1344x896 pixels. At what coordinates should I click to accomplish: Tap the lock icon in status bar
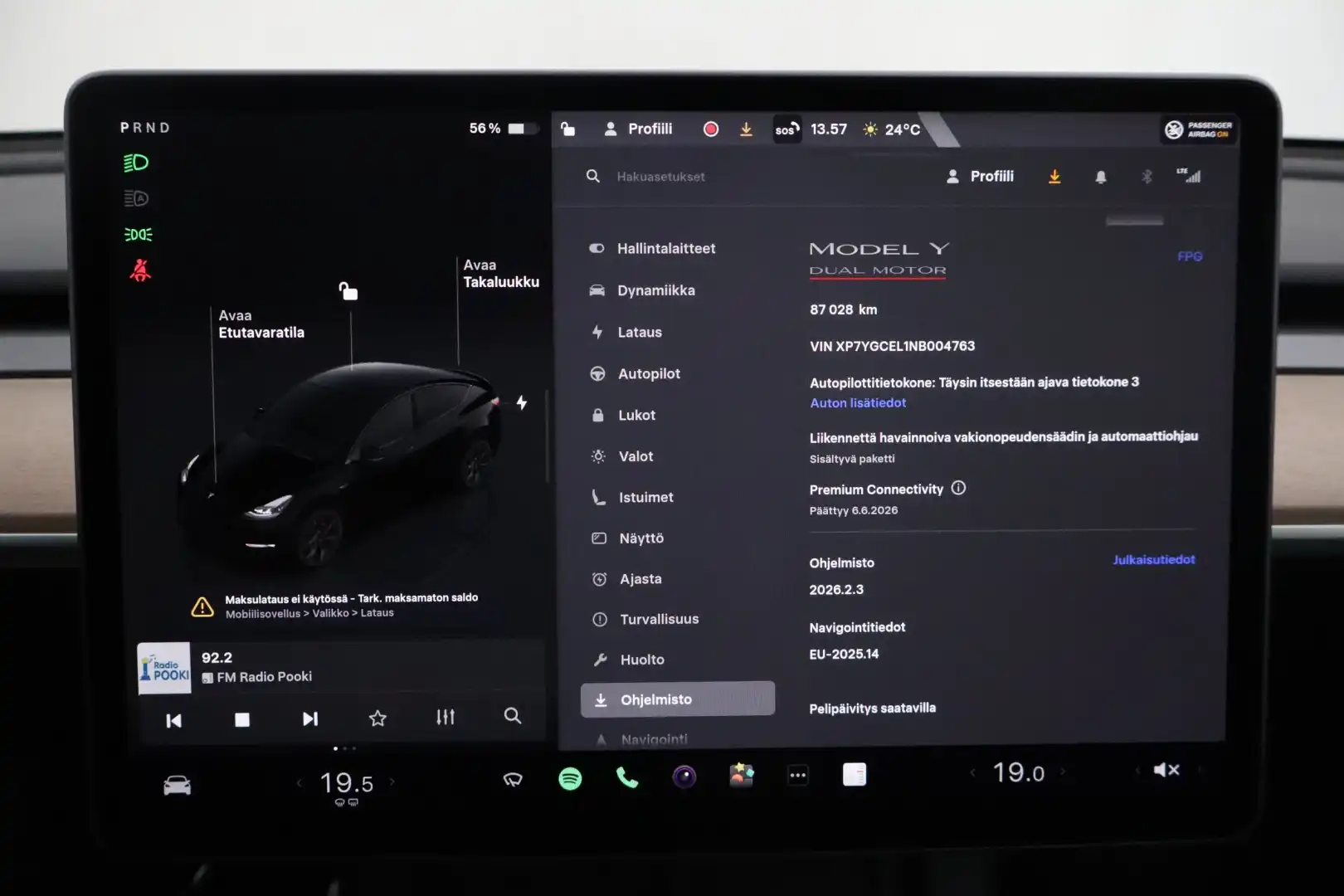point(567,129)
